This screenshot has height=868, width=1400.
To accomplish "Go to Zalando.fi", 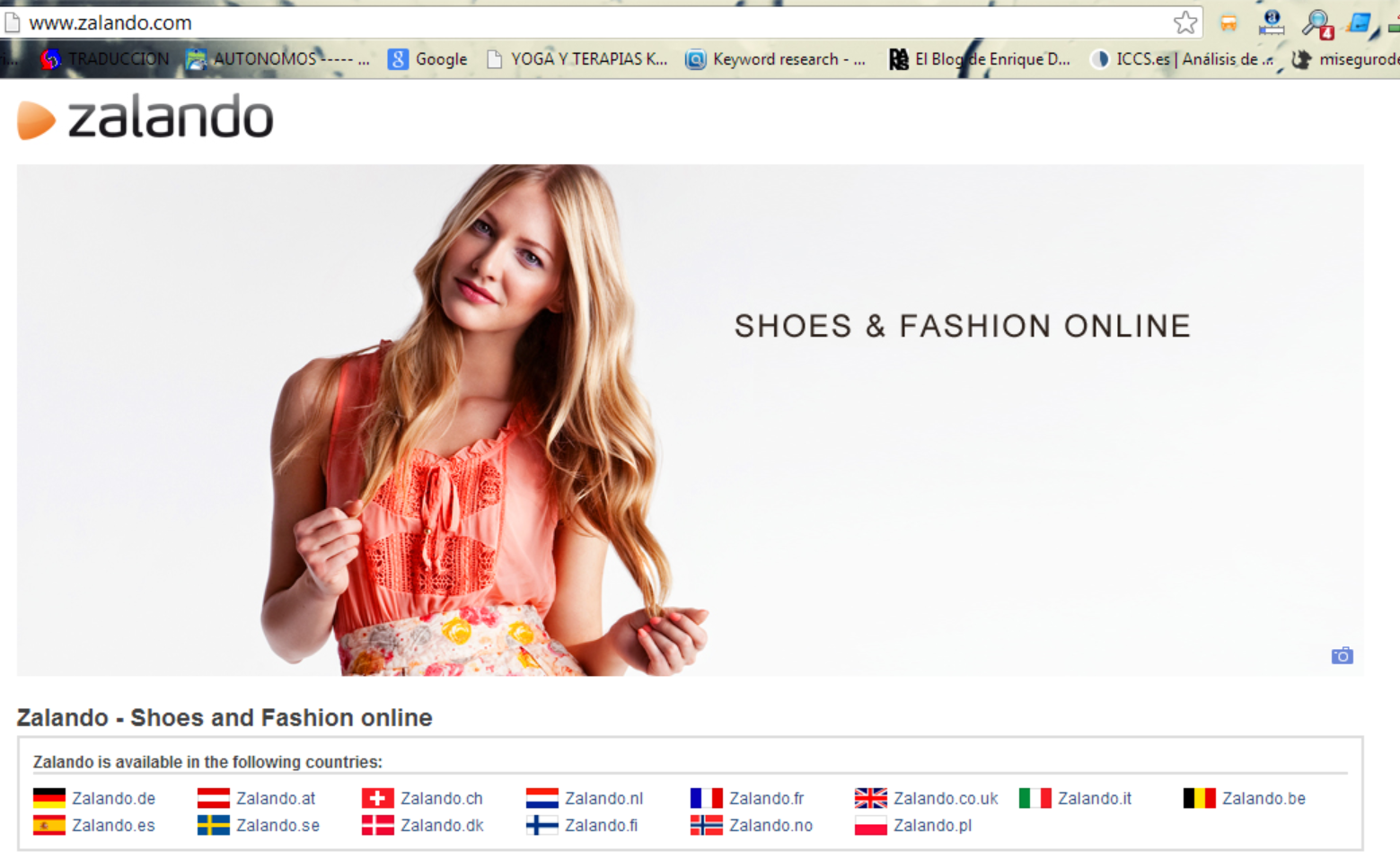I will click(601, 825).
